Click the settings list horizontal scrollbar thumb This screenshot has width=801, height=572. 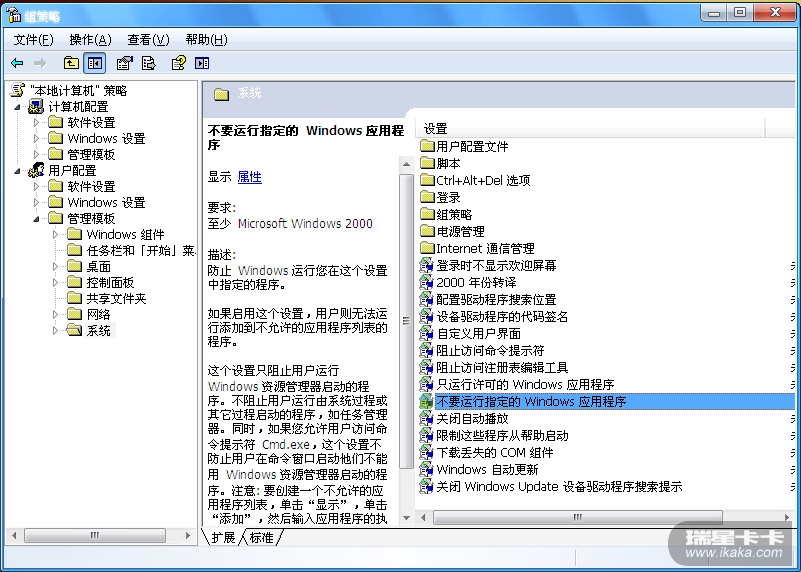pyautogui.click(x=578, y=517)
